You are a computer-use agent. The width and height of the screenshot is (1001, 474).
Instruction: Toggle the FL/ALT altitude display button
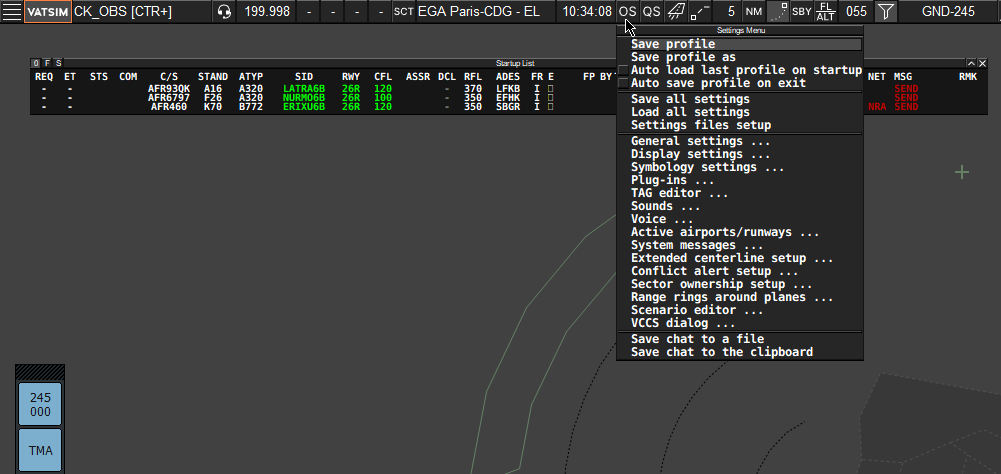point(825,11)
